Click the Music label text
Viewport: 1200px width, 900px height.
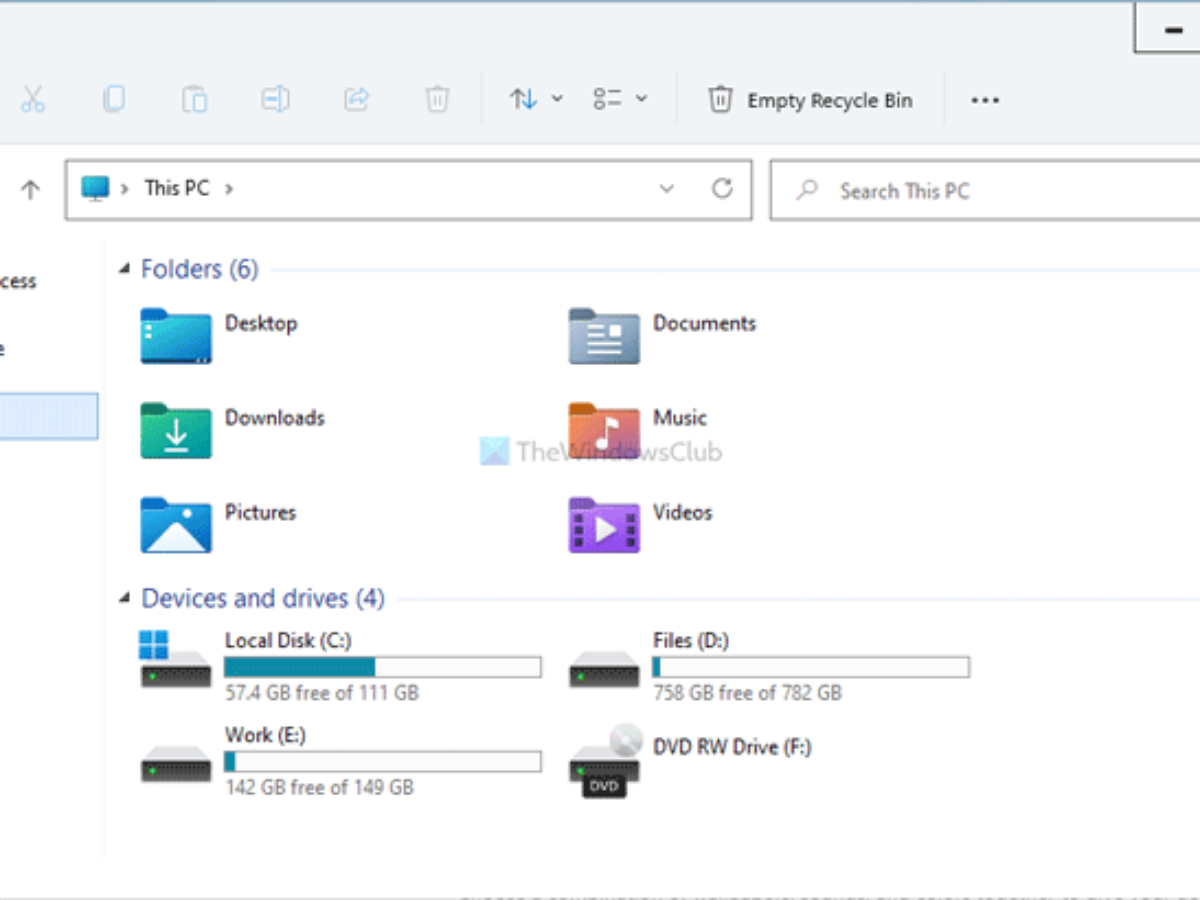[x=680, y=418]
